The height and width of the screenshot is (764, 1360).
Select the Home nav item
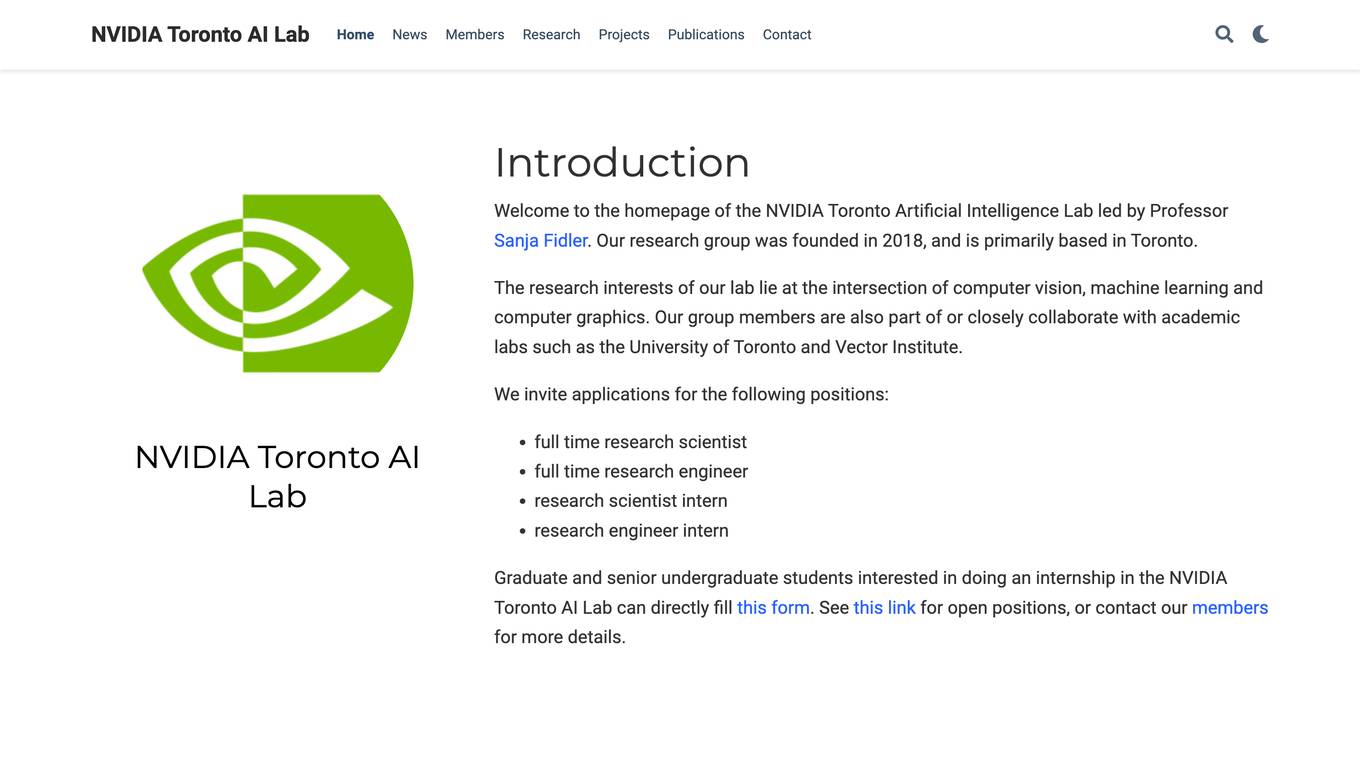[x=355, y=34]
